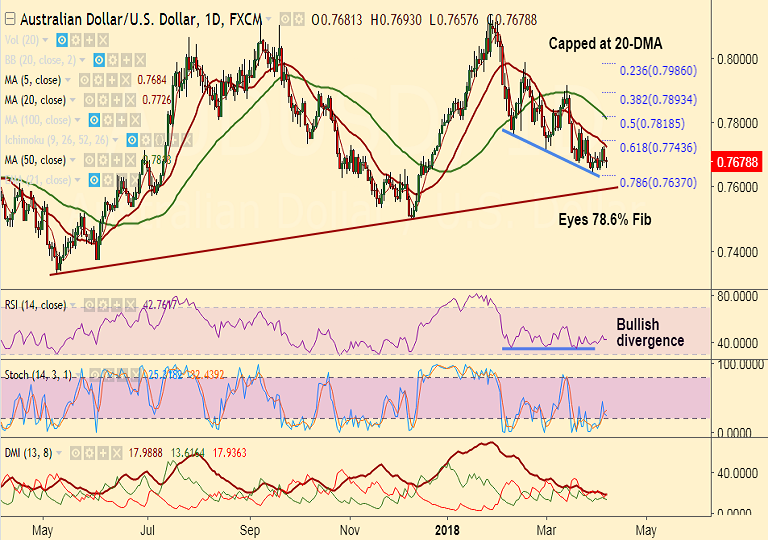Expand Ichimoku (9, 26, 52, 26) dropdown arrow
Image resolution: width=768 pixels, height=542 pixels.
(115, 140)
